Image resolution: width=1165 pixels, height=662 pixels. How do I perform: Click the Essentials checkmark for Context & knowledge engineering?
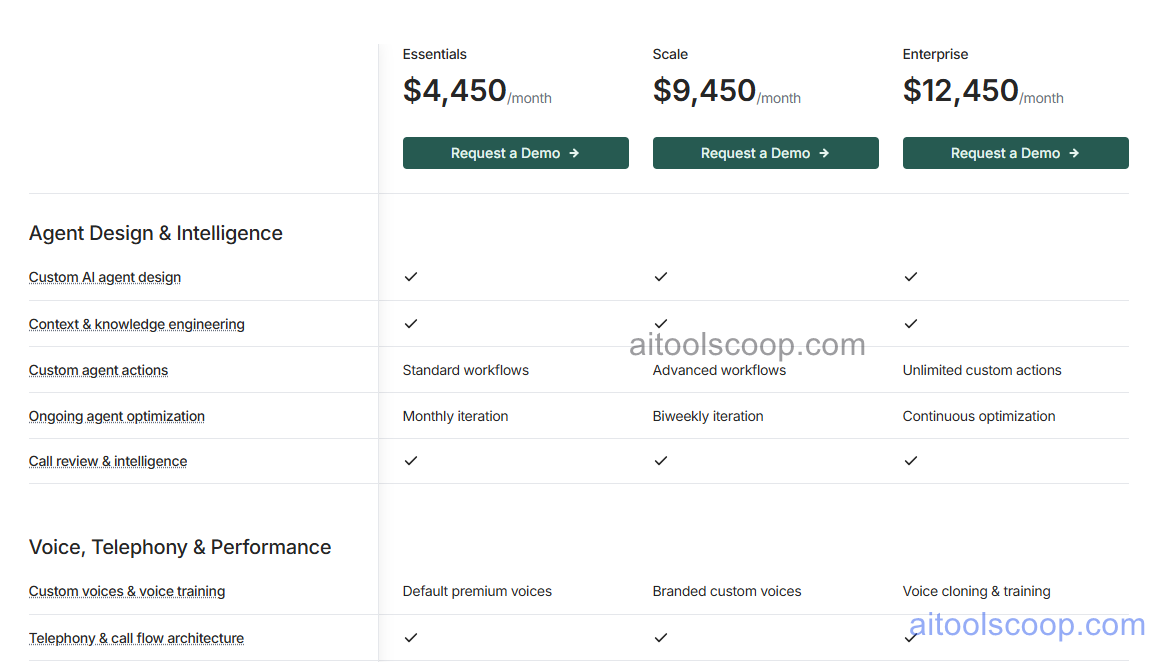[x=411, y=323]
